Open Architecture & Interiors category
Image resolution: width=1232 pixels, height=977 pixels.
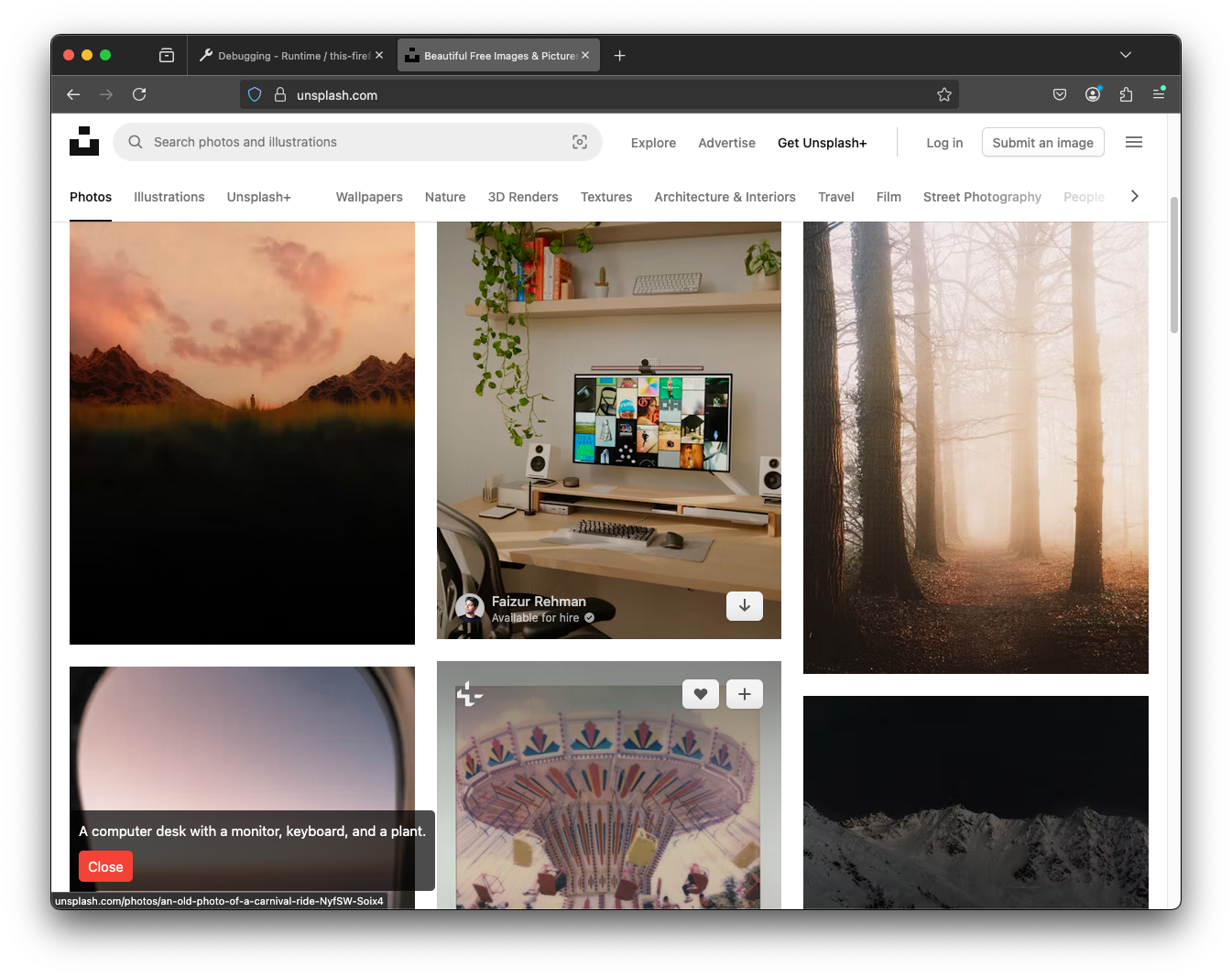725,197
